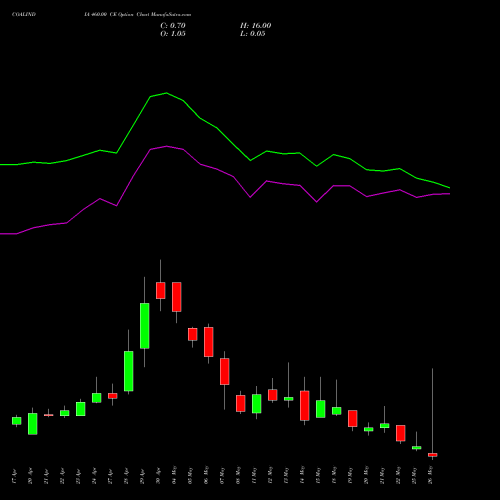Select the close value 'C: 0.70'
This screenshot has height=500, width=500.
click(173, 26)
